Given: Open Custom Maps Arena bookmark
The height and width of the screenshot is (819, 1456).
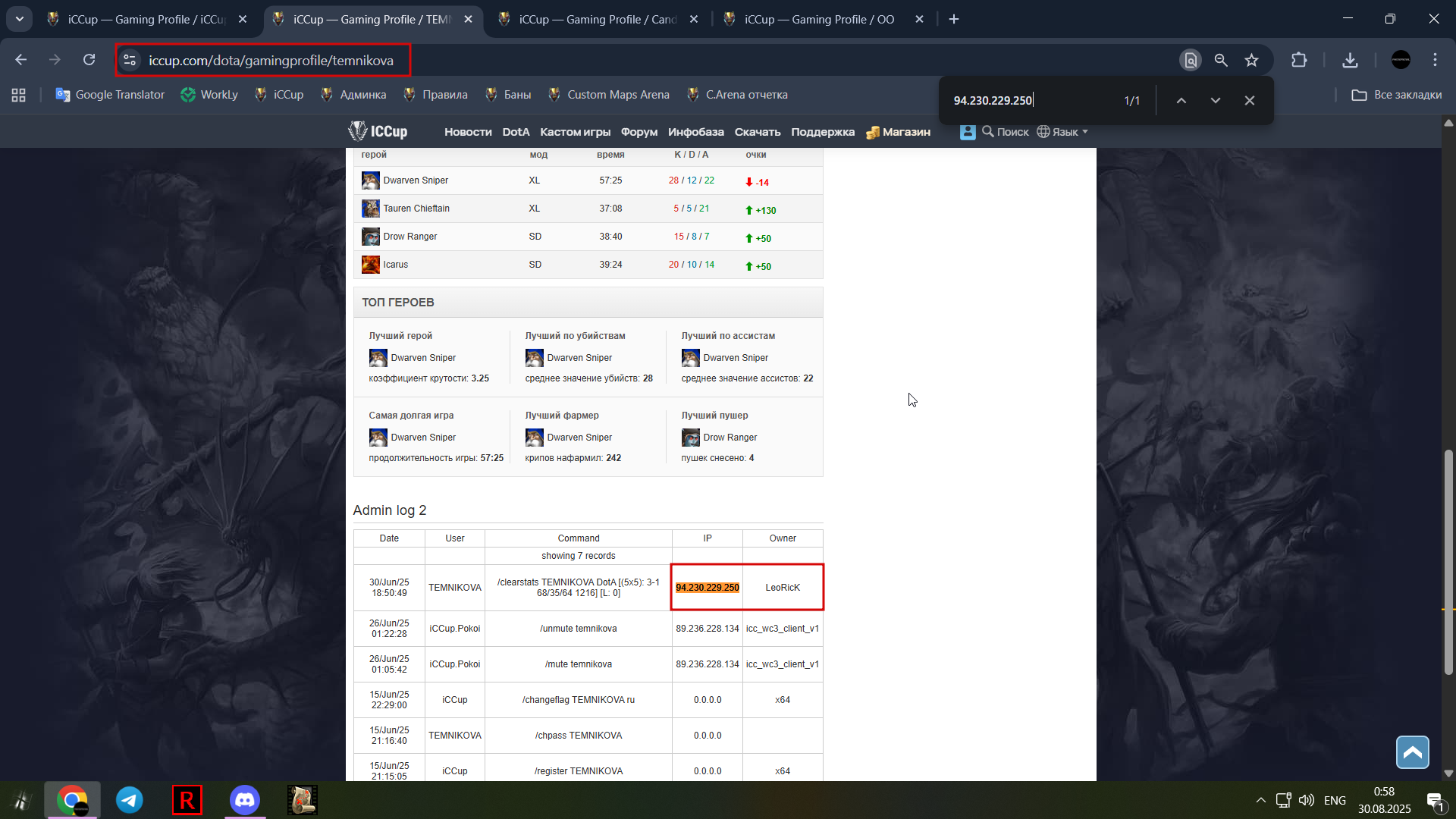Looking at the screenshot, I should click(x=609, y=95).
